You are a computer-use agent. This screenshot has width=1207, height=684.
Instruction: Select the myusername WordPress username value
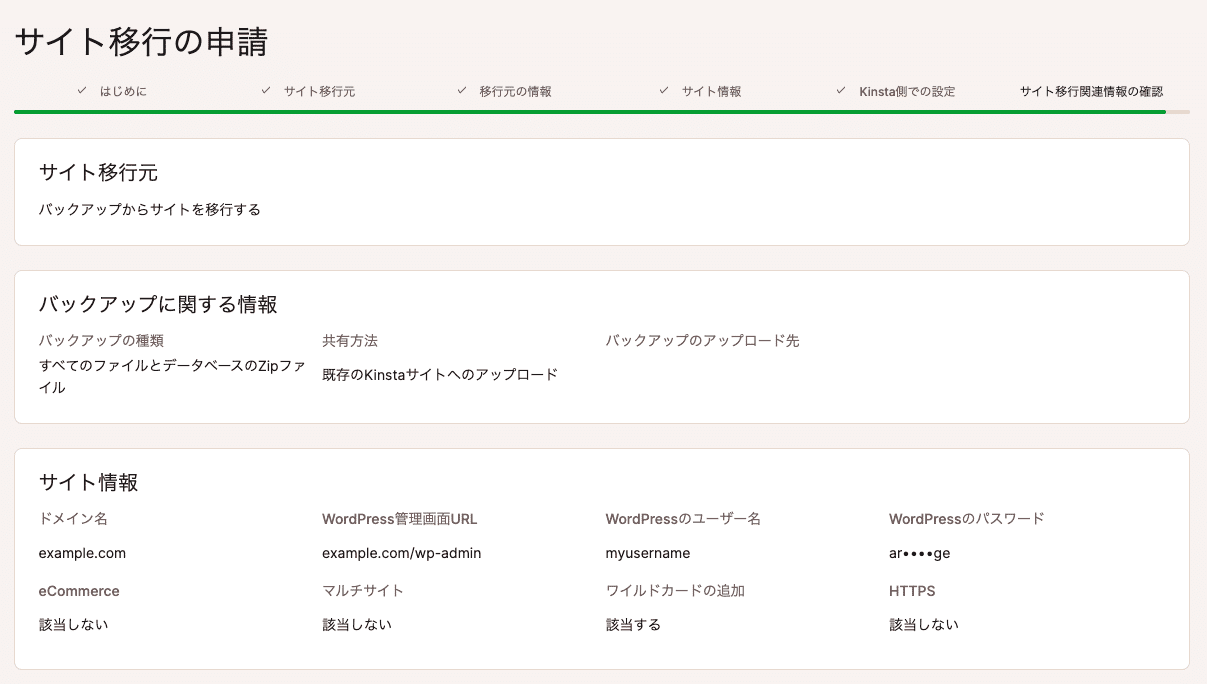(x=649, y=552)
